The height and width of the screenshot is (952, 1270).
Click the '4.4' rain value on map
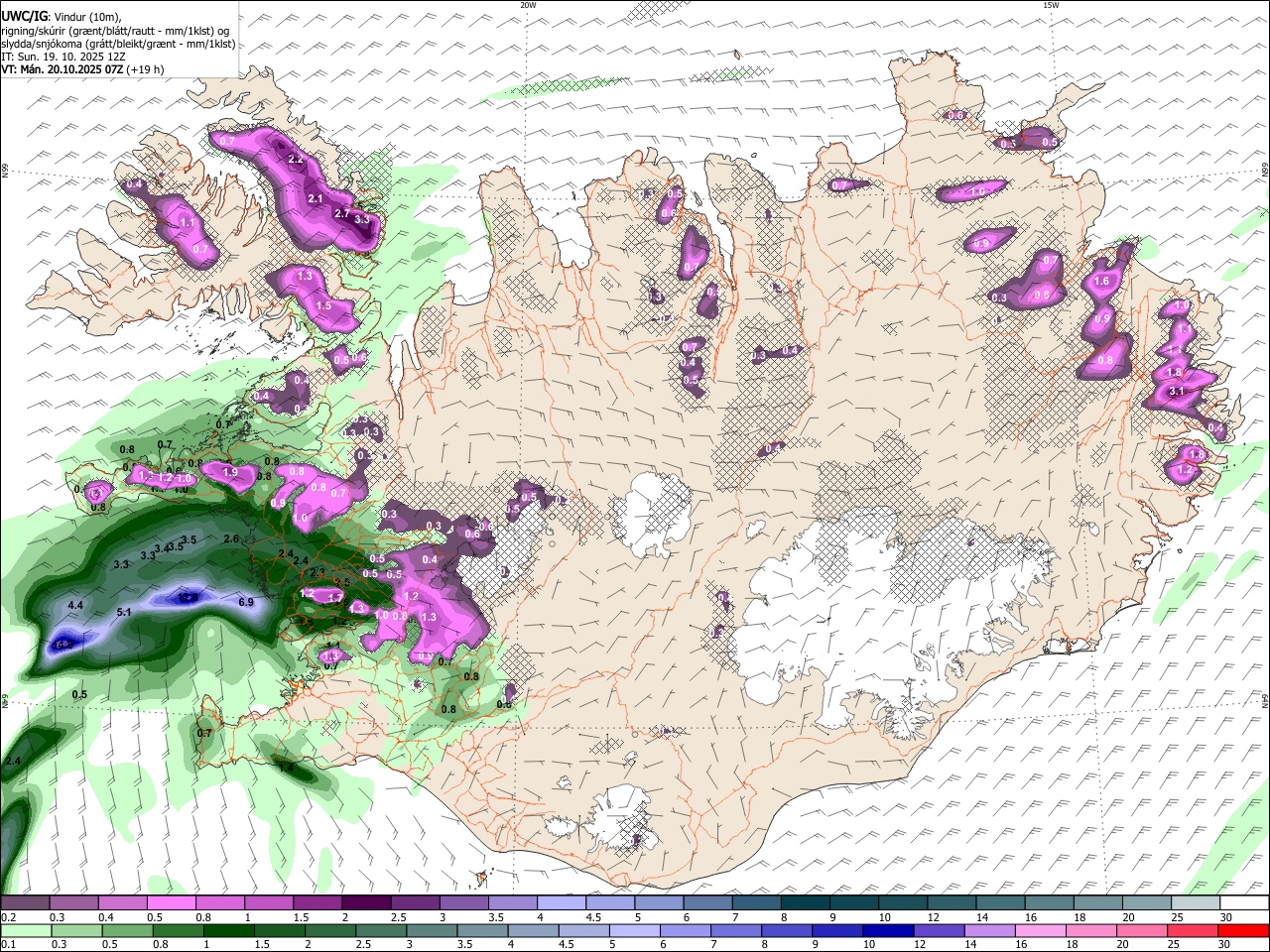click(75, 605)
